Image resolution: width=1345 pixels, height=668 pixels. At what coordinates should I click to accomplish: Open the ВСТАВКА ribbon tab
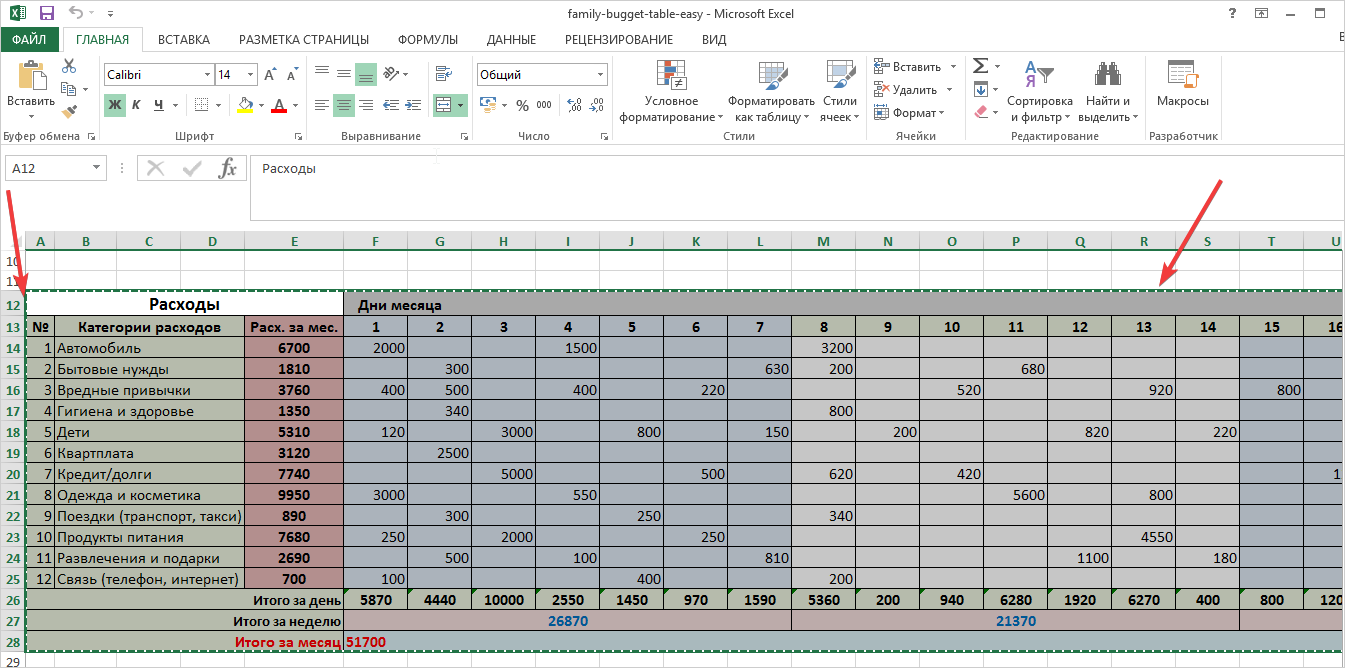184,40
